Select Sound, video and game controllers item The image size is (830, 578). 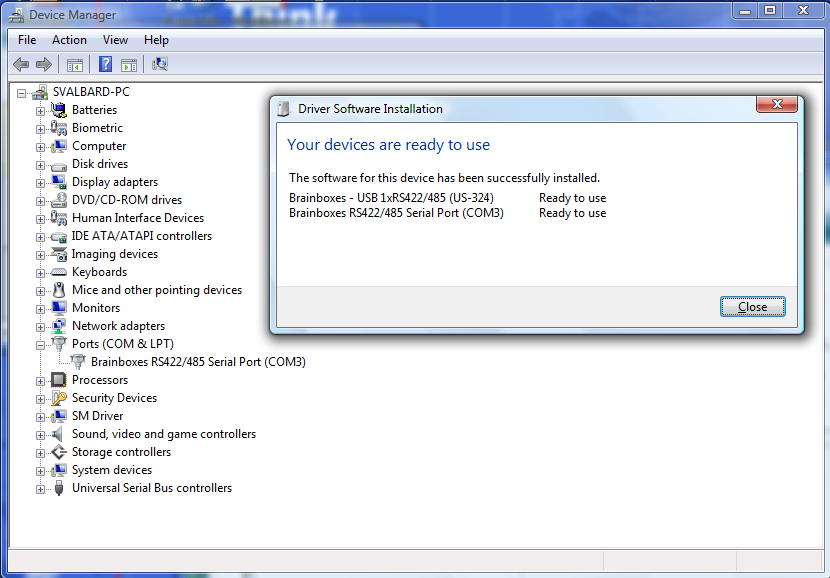click(x=163, y=434)
